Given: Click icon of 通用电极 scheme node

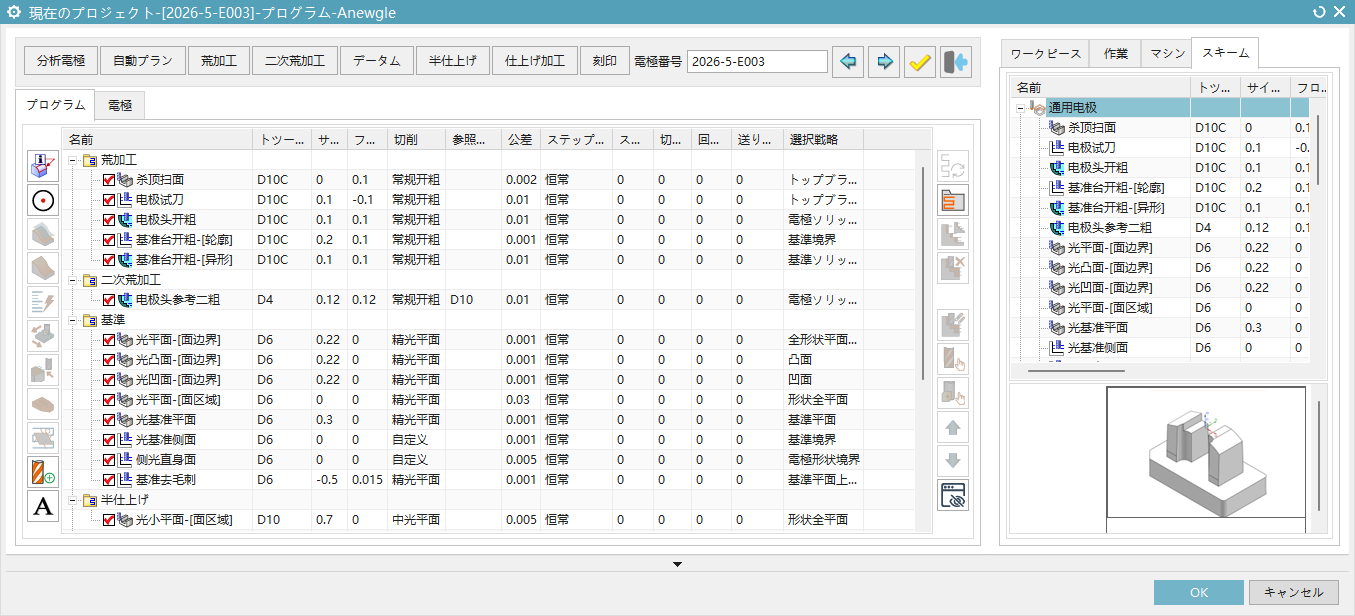Looking at the screenshot, I should pyautogui.click(x=1039, y=107).
